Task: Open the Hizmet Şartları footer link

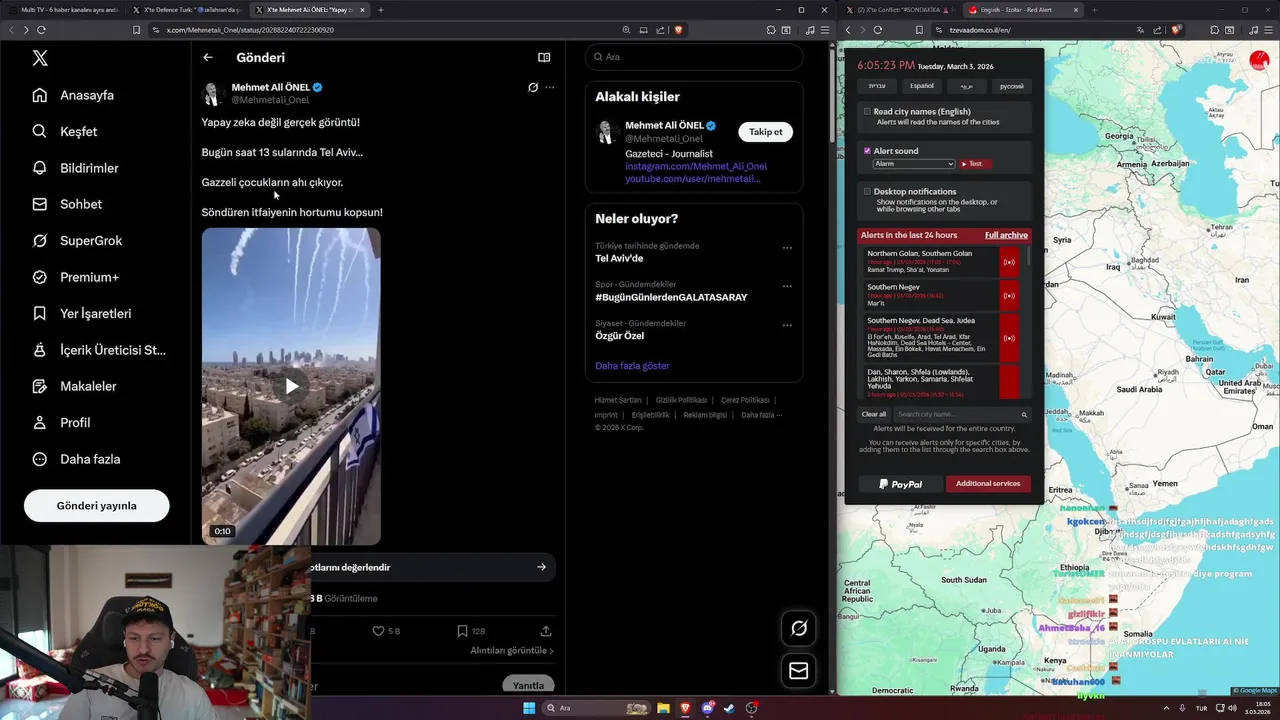Action: [618, 400]
